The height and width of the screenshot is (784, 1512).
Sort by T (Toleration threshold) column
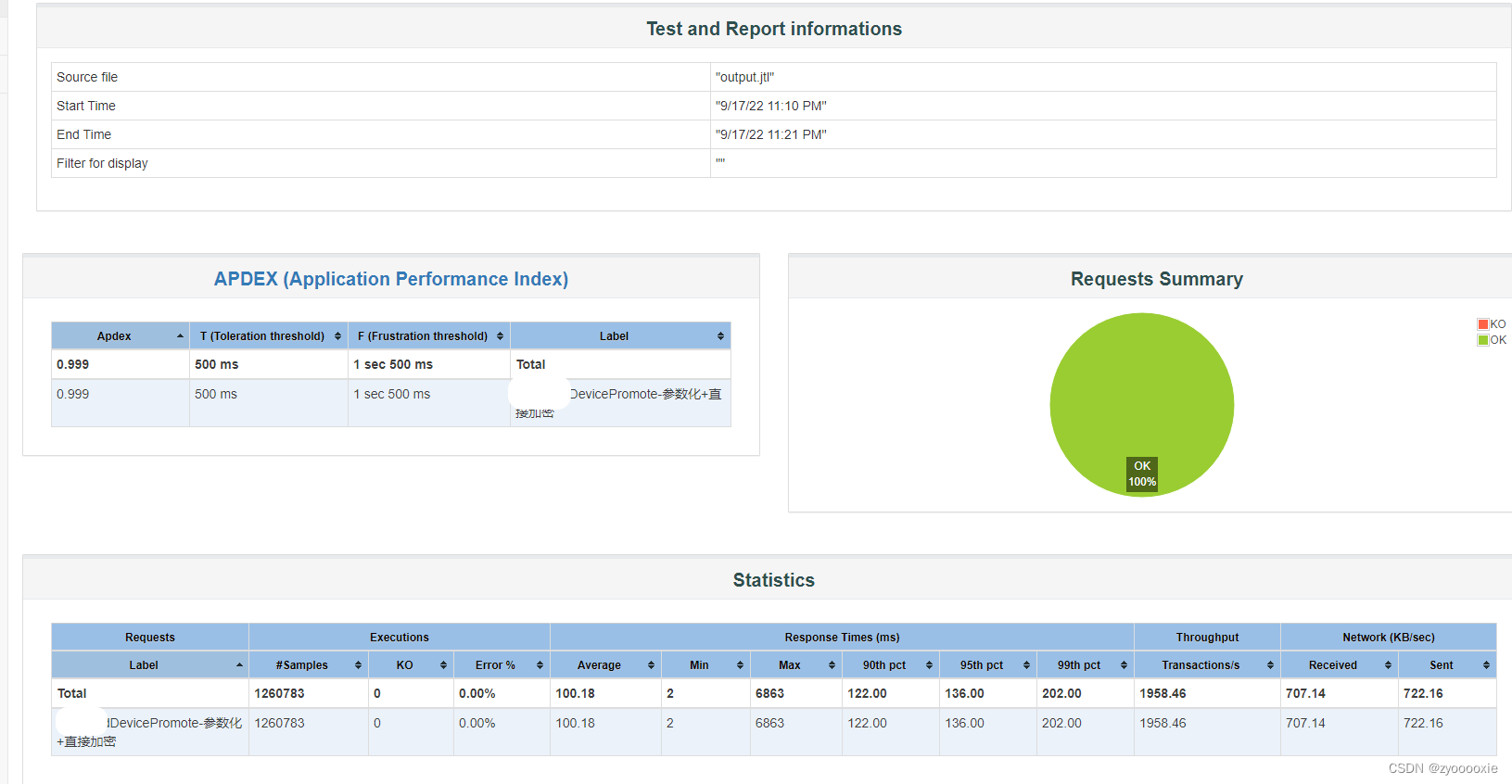269,335
